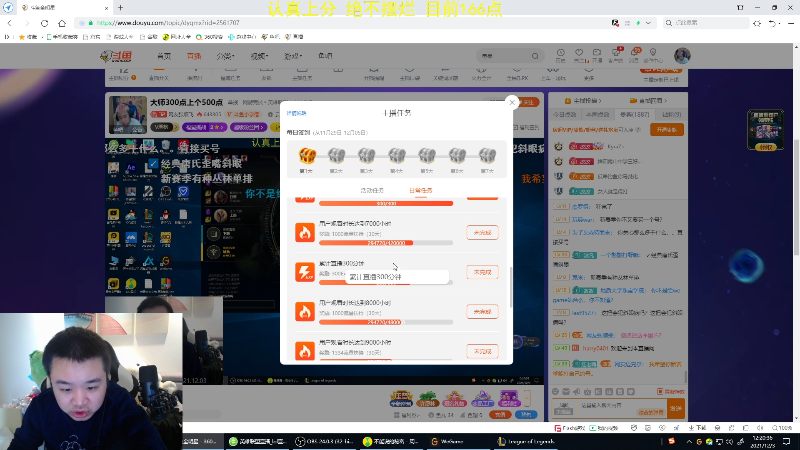
Task: Claim the golden day 1 sign-in chest
Action: pyautogui.click(x=307, y=156)
